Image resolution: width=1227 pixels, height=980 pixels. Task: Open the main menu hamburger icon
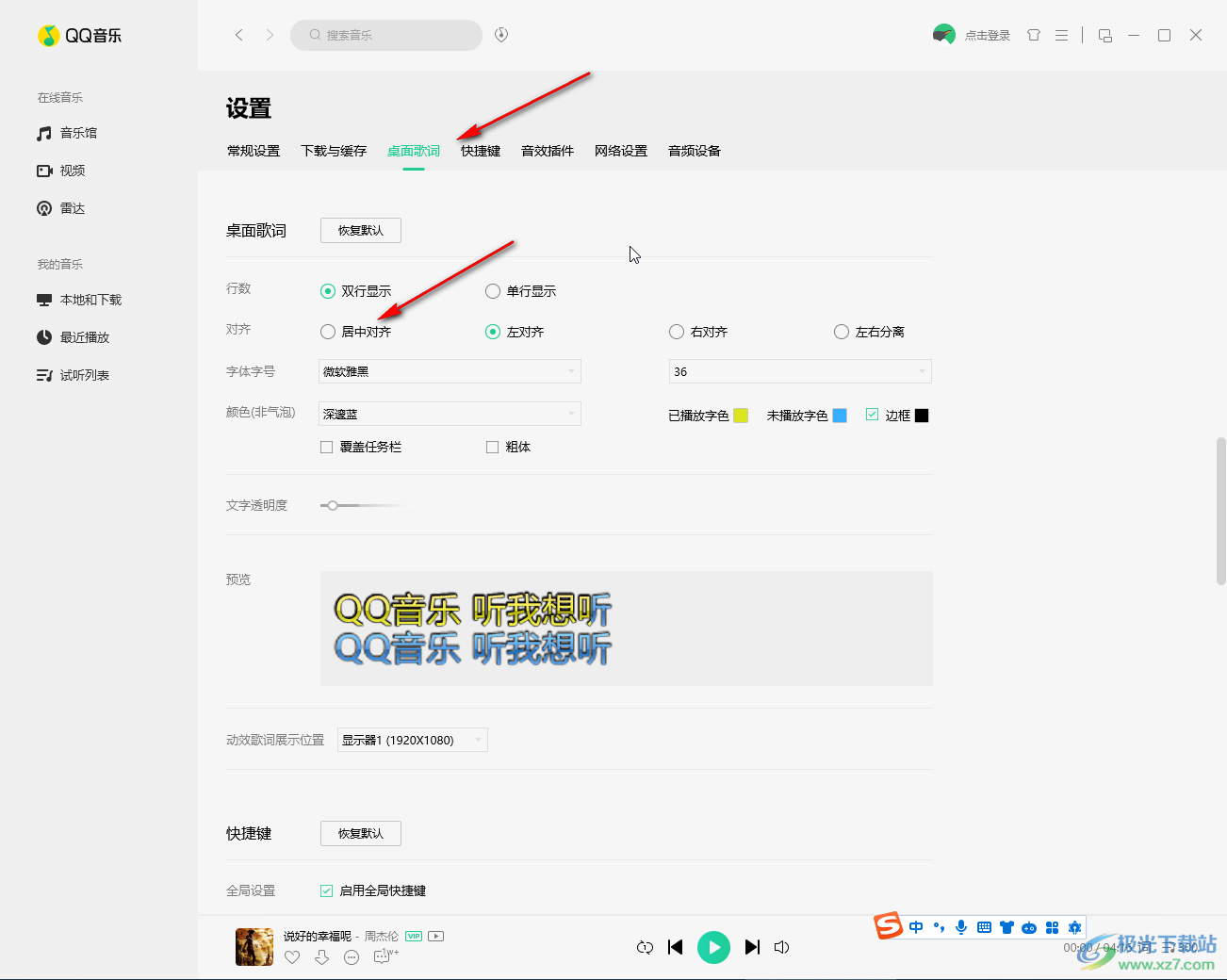click(1061, 35)
